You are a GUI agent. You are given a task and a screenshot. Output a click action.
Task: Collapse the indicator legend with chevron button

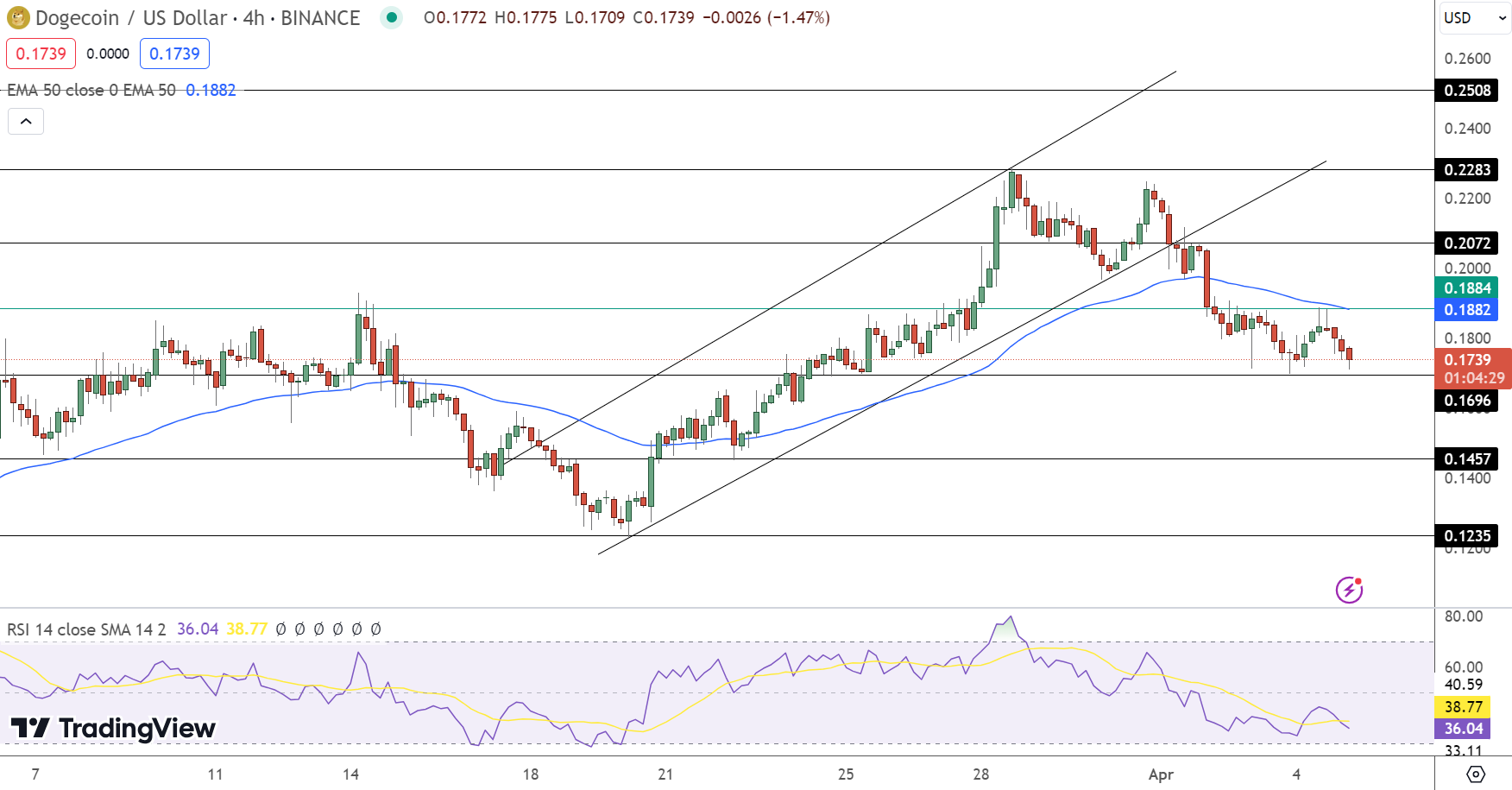tap(26, 122)
